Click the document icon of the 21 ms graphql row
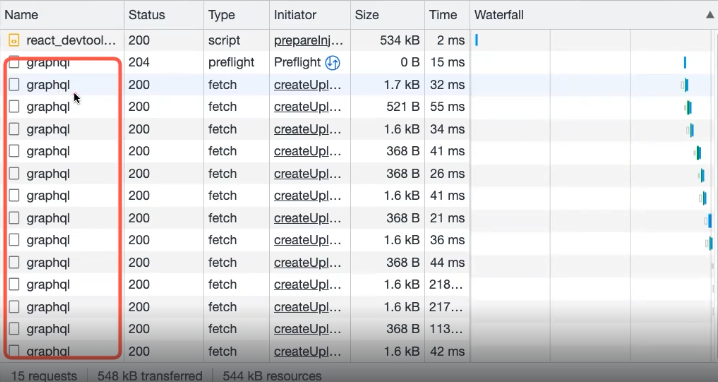The image size is (718, 382). click(14, 218)
